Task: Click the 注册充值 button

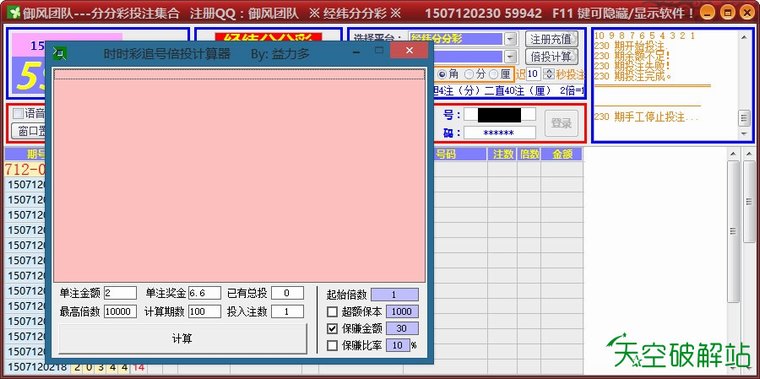Action: [x=552, y=39]
